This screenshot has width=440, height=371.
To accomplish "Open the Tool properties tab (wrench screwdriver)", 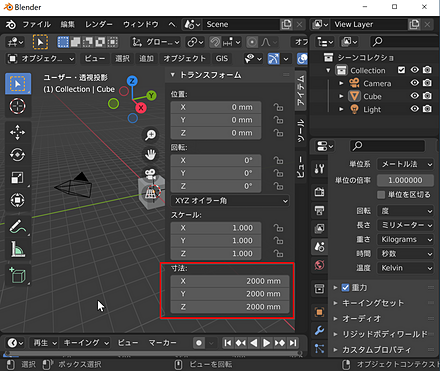I will pyautogui.click(x=319, y=169).
